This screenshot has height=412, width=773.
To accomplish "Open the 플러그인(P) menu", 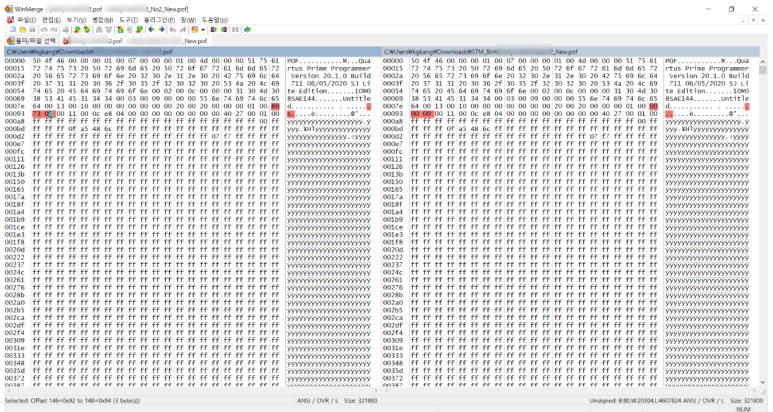I will tap(159, 20).
